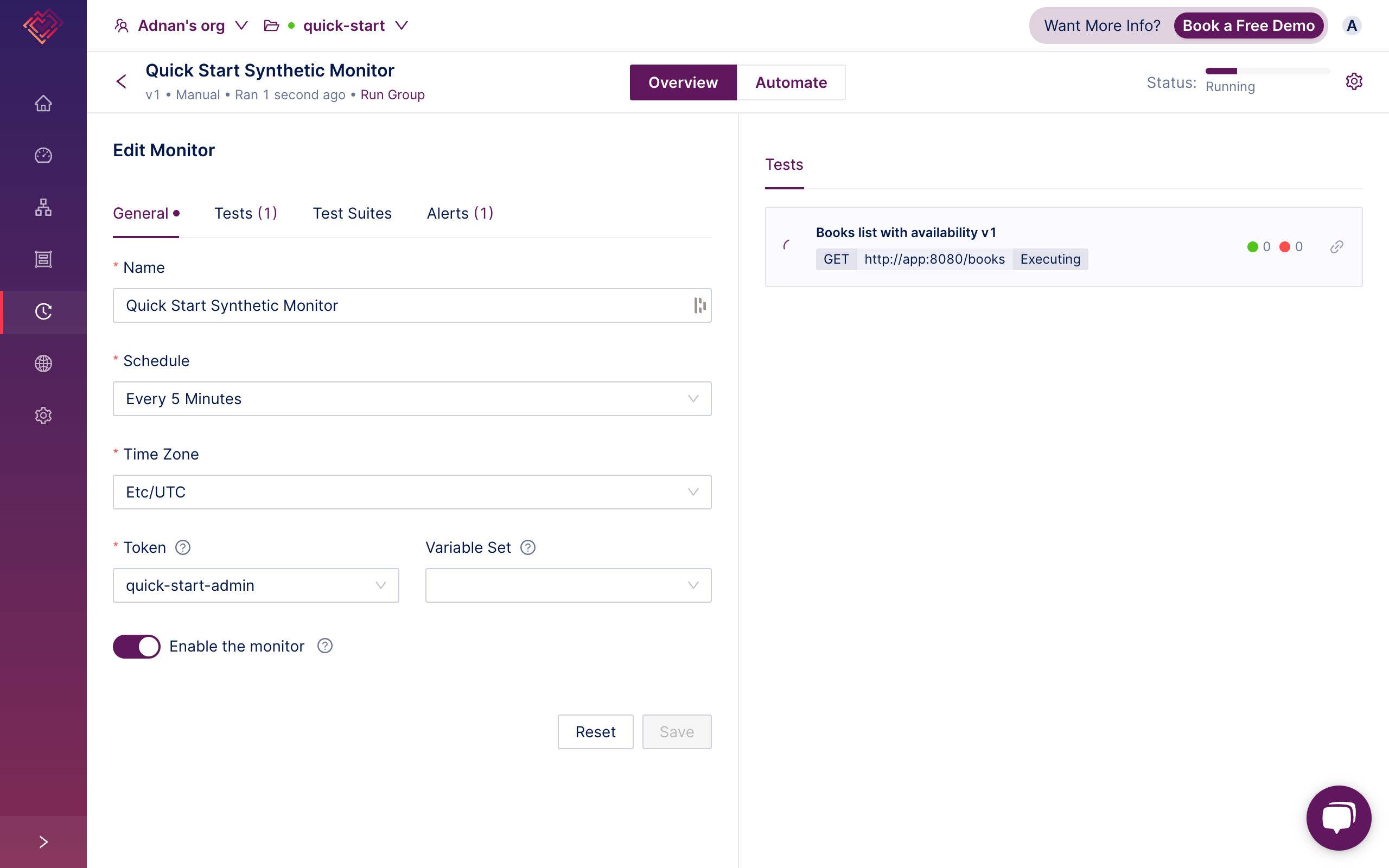Open the Schedule Every 5 Minutes dropdown
This screenshot has width=1389, height=868.
pos(412,399)
